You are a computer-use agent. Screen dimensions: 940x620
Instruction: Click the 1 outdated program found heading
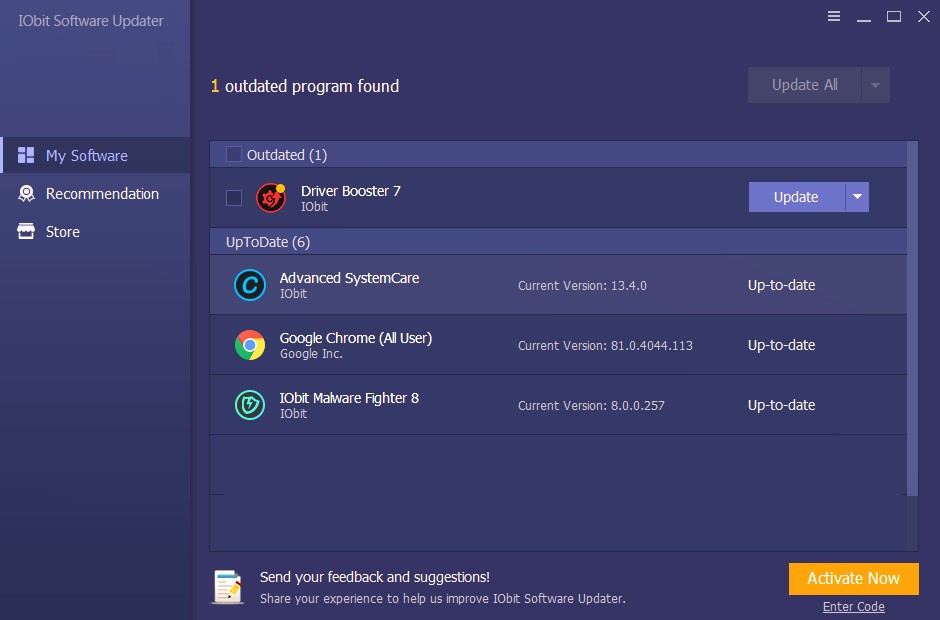[x=305, y=86]
